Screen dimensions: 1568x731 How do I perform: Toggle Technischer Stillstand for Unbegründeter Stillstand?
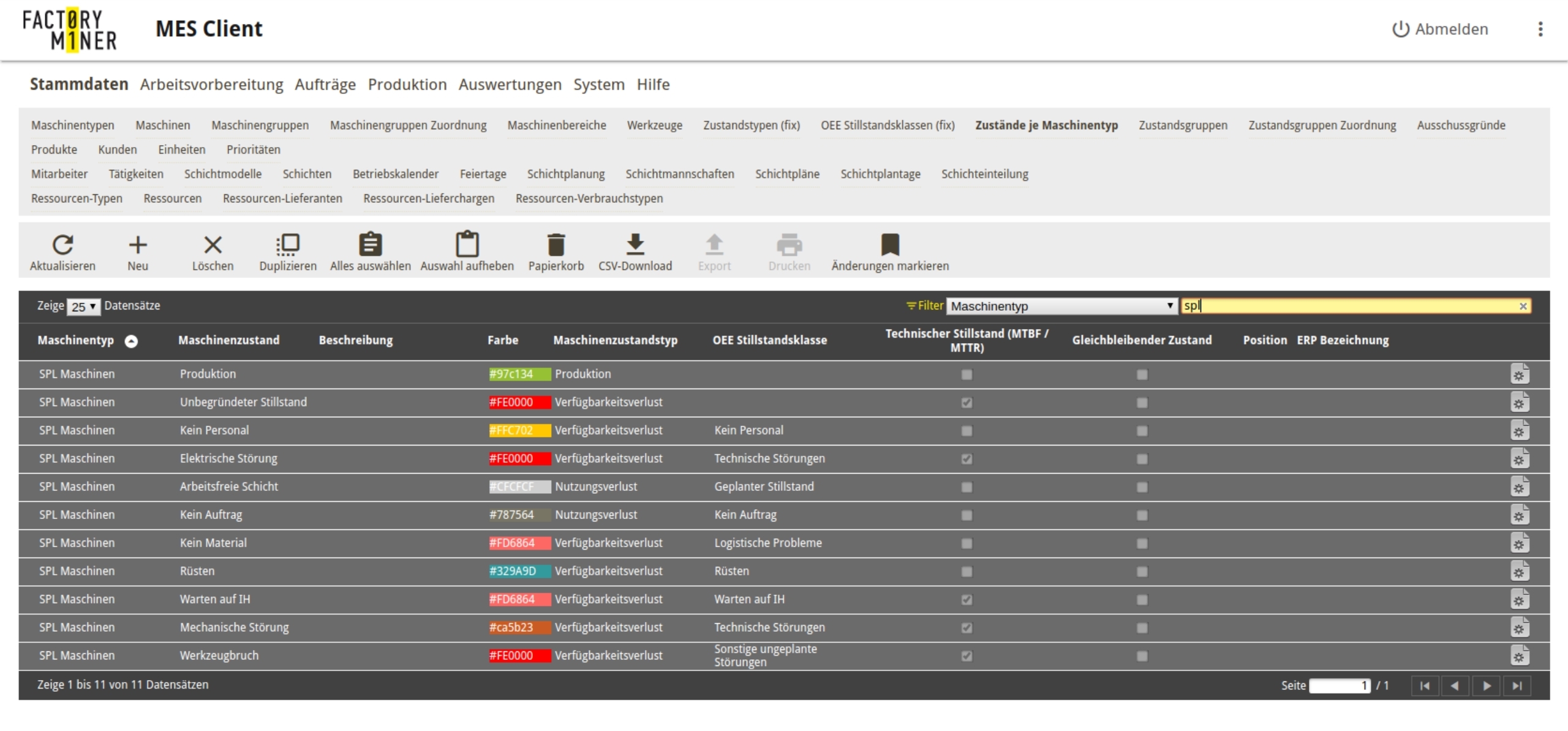pos(967,403)
